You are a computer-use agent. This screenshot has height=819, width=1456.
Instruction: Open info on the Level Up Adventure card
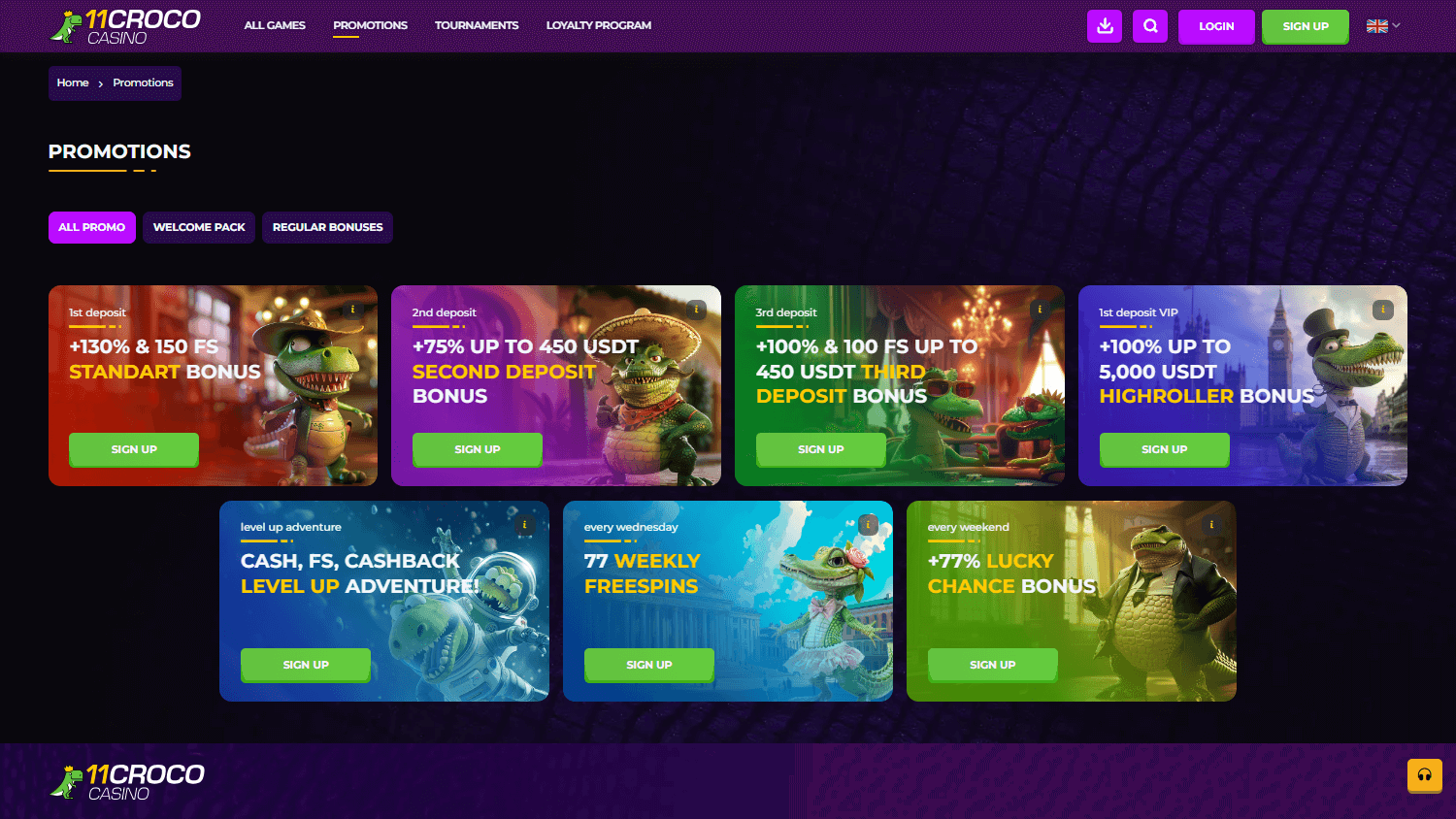(x=524, y=524)
